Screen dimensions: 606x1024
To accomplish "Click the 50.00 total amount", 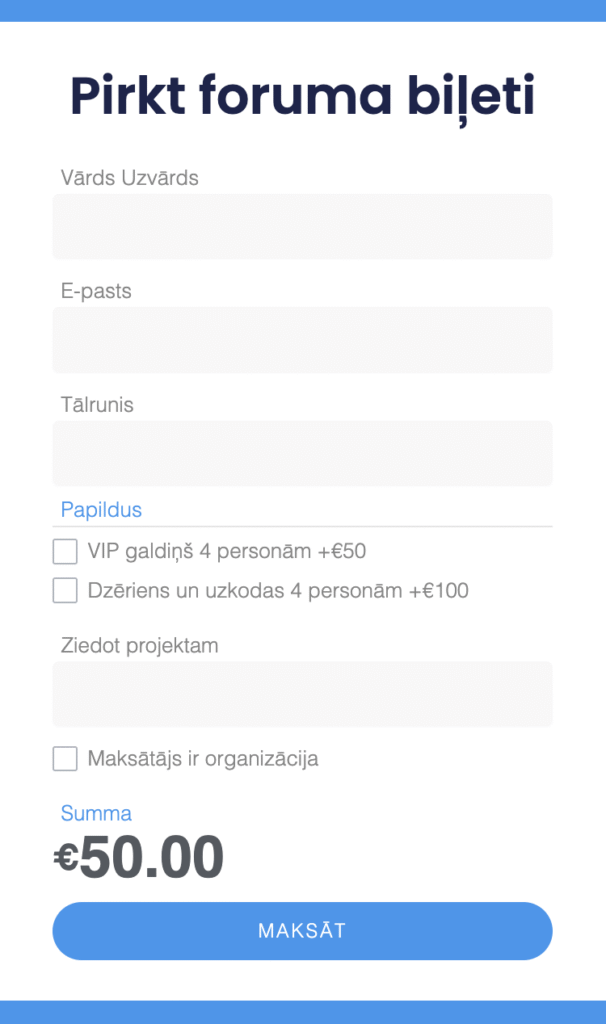I will coord(151,858).
